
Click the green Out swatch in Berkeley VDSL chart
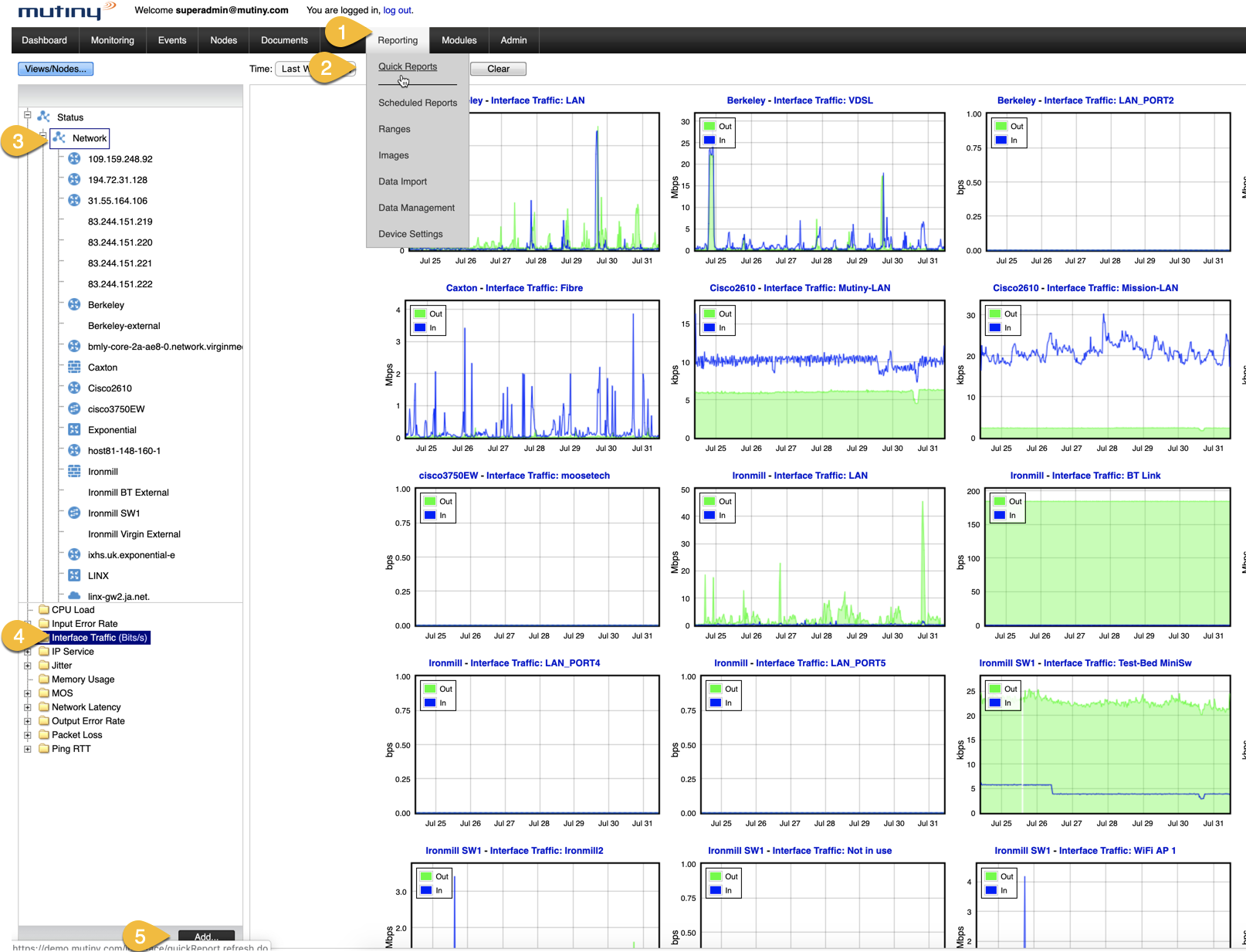709,126
